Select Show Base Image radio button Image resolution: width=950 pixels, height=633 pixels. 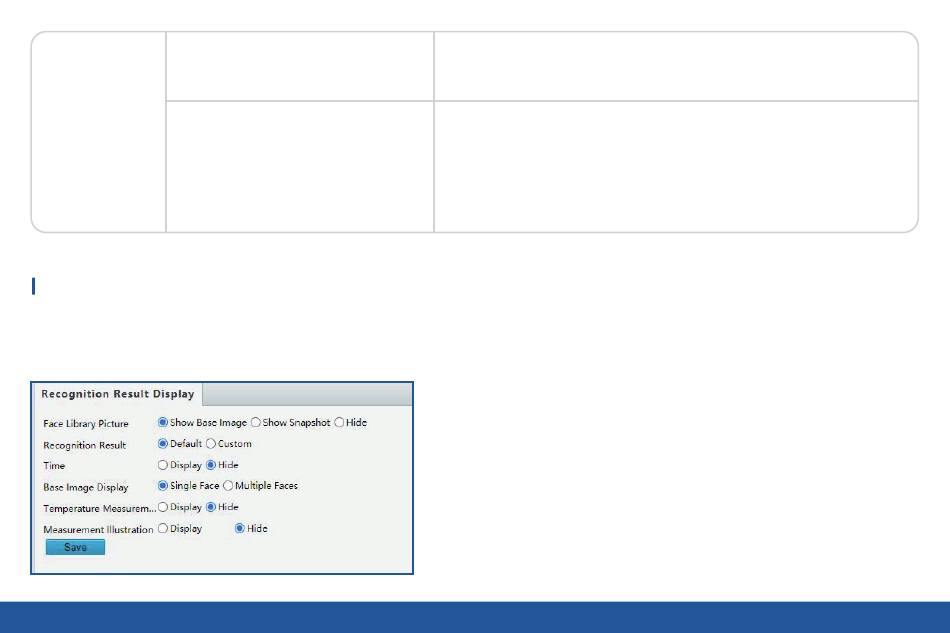[x=162, y=422]
